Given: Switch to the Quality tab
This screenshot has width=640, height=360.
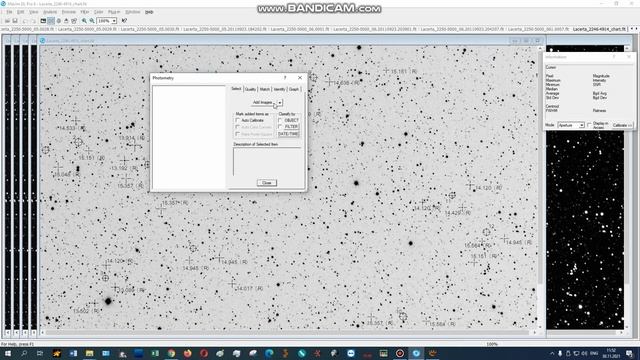Looking at the screenshot, I should (250, 89).
